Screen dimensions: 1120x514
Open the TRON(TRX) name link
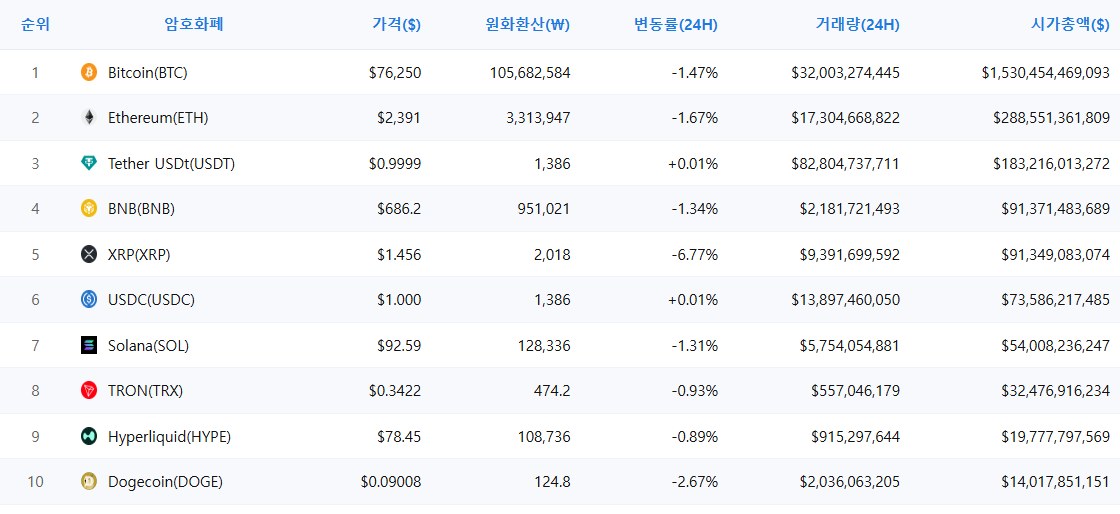pyautogui.click(x=146, y=390)
